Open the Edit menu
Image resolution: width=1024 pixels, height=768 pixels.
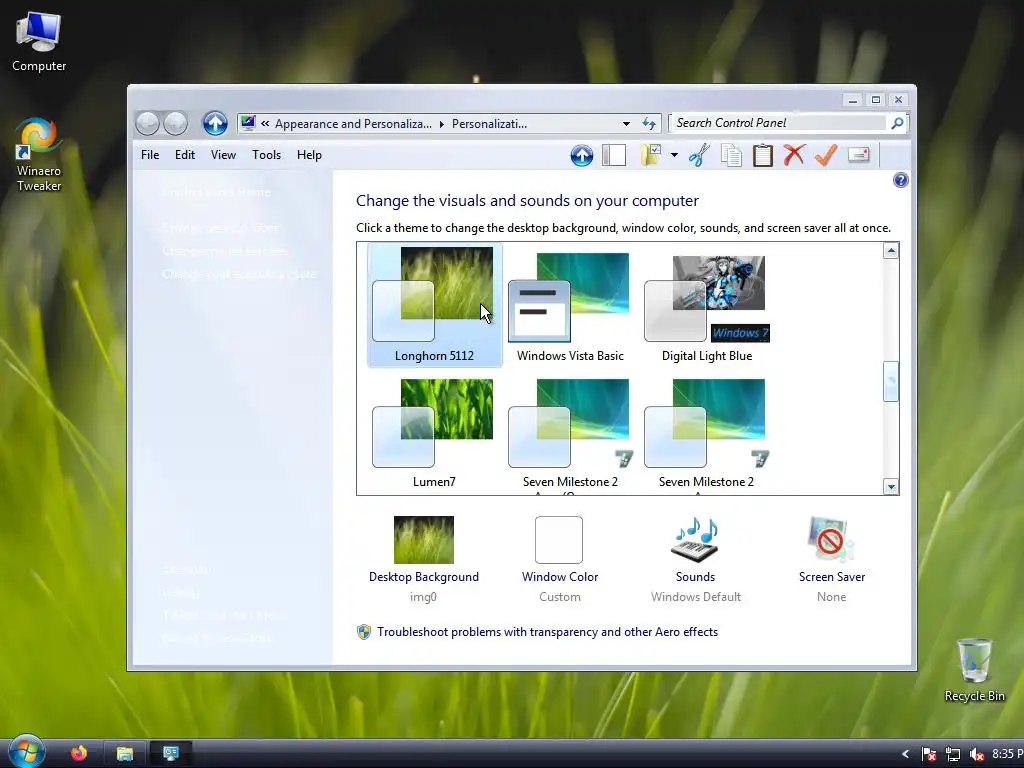point(185,155)
